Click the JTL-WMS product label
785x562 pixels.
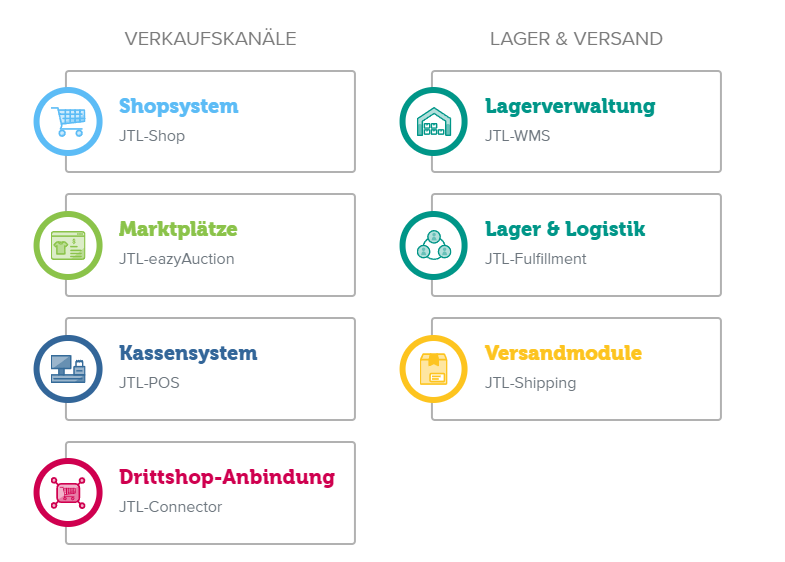pyautogui.click(x=518, y=136)
